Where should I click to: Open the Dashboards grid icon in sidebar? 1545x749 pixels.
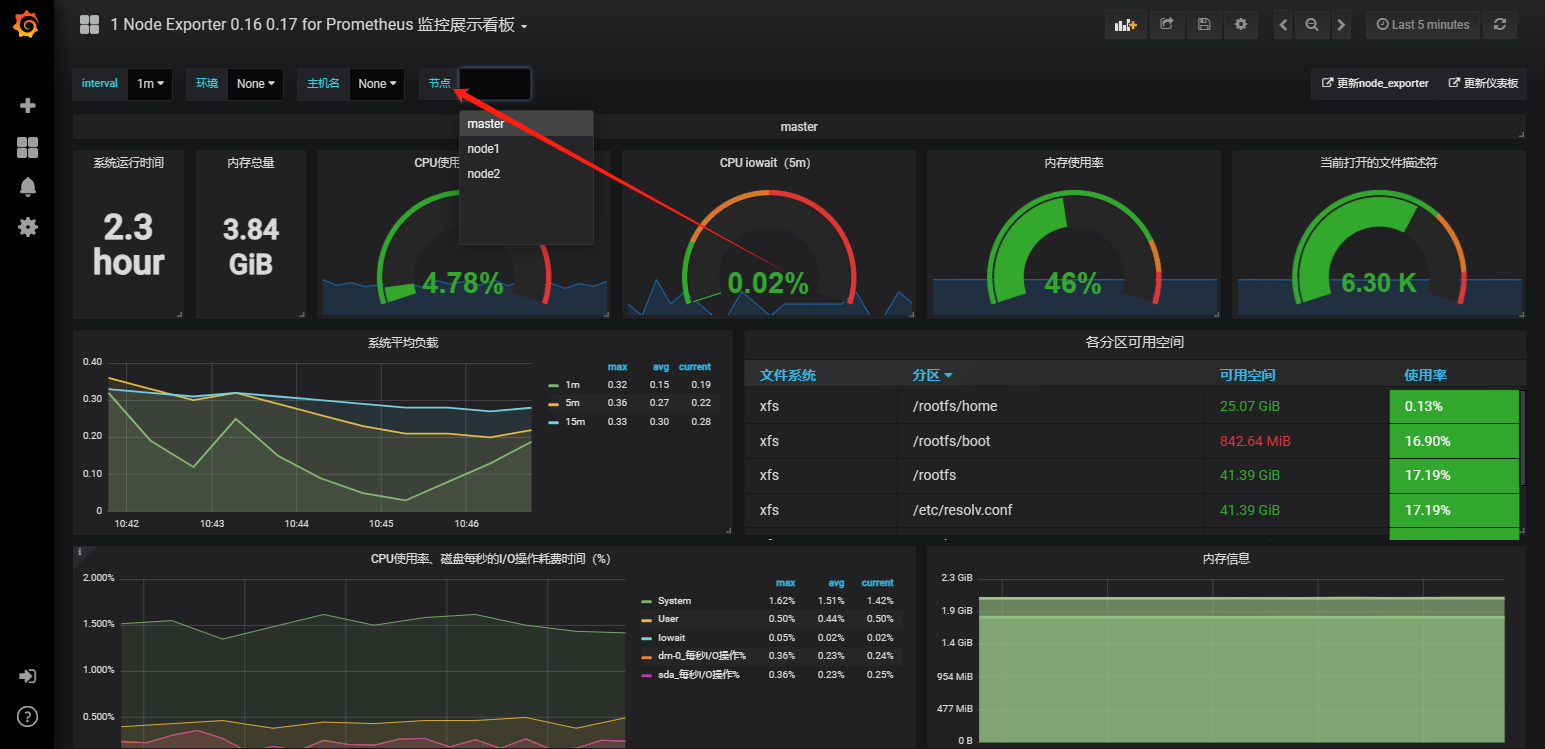coord(28,148)
